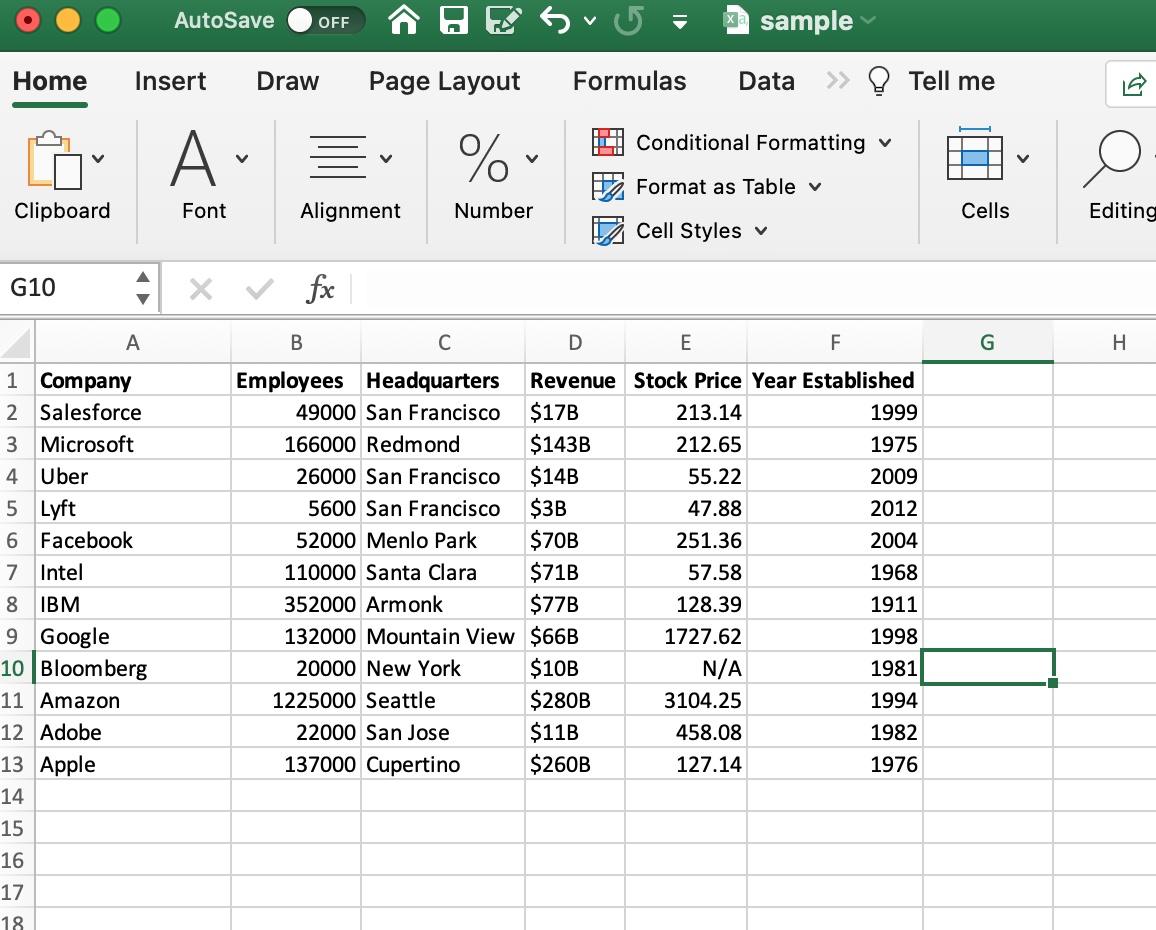Viewport: 1156px width, 930px height.
Task: Select row 10 header
Action: 16,668
